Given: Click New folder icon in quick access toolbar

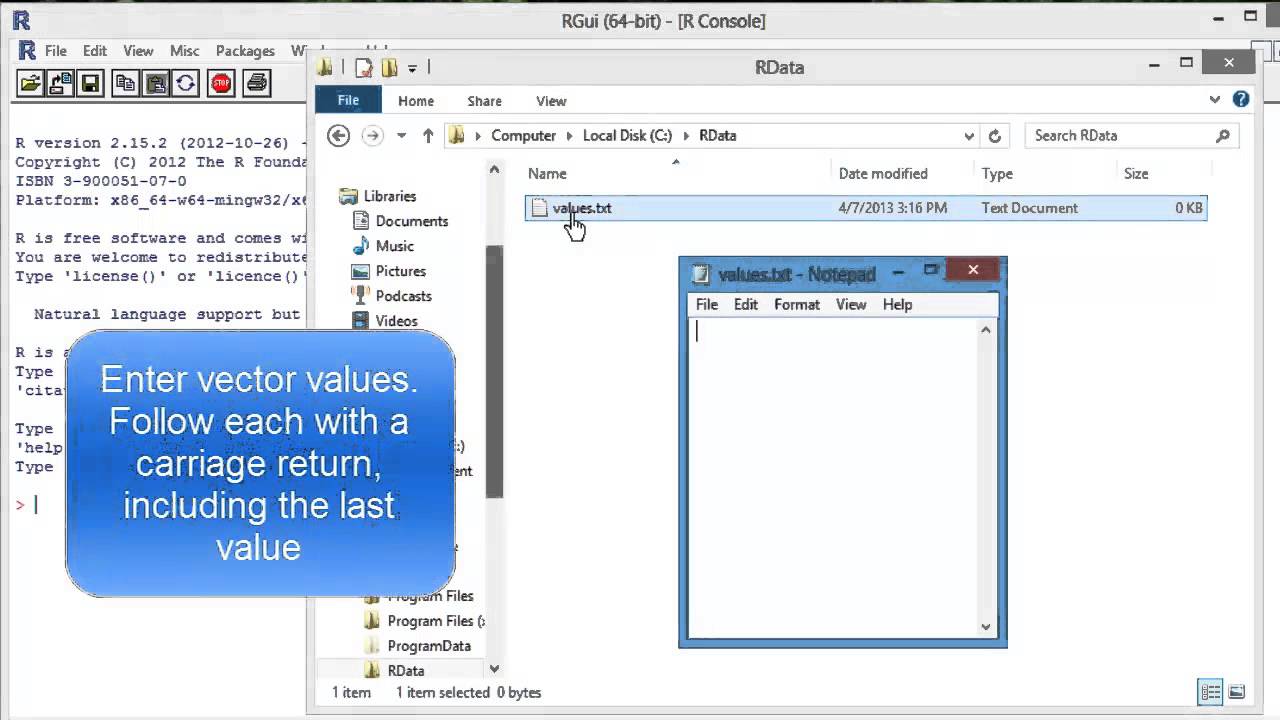Looking at the screenshot, I should [389, 68].
